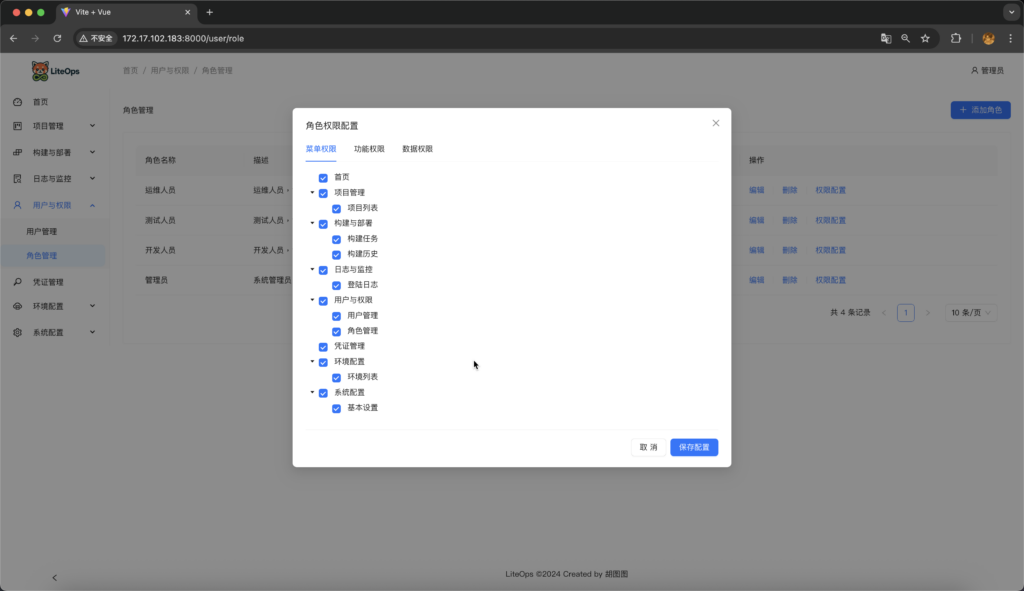This screenshot has width=1024, height=591.
Task: Collapse the 系统配置 tree node arrow
Action: [312, 392]
